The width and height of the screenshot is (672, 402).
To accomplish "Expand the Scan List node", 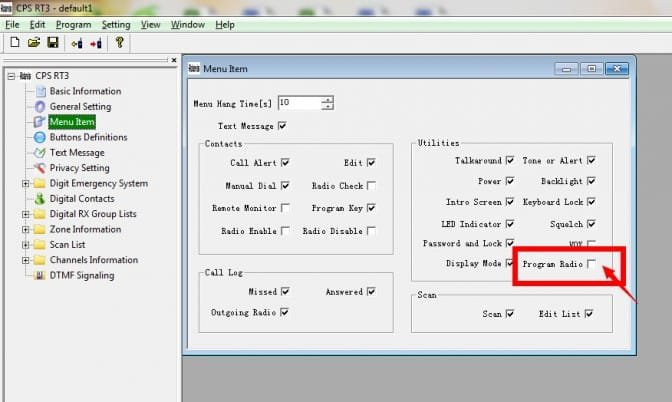I will pyautogui.click(x=26, y=245).
